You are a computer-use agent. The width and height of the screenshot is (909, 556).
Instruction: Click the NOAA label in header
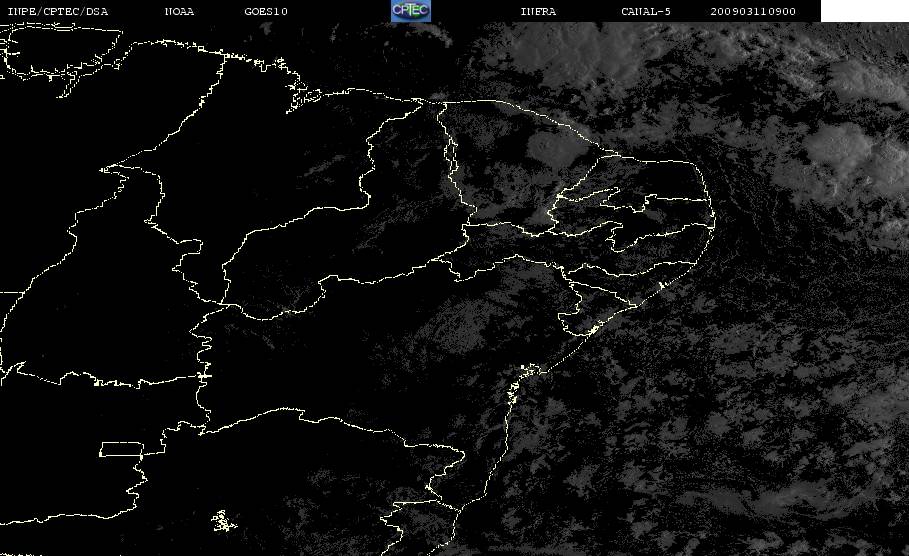[x=179, y=12]
